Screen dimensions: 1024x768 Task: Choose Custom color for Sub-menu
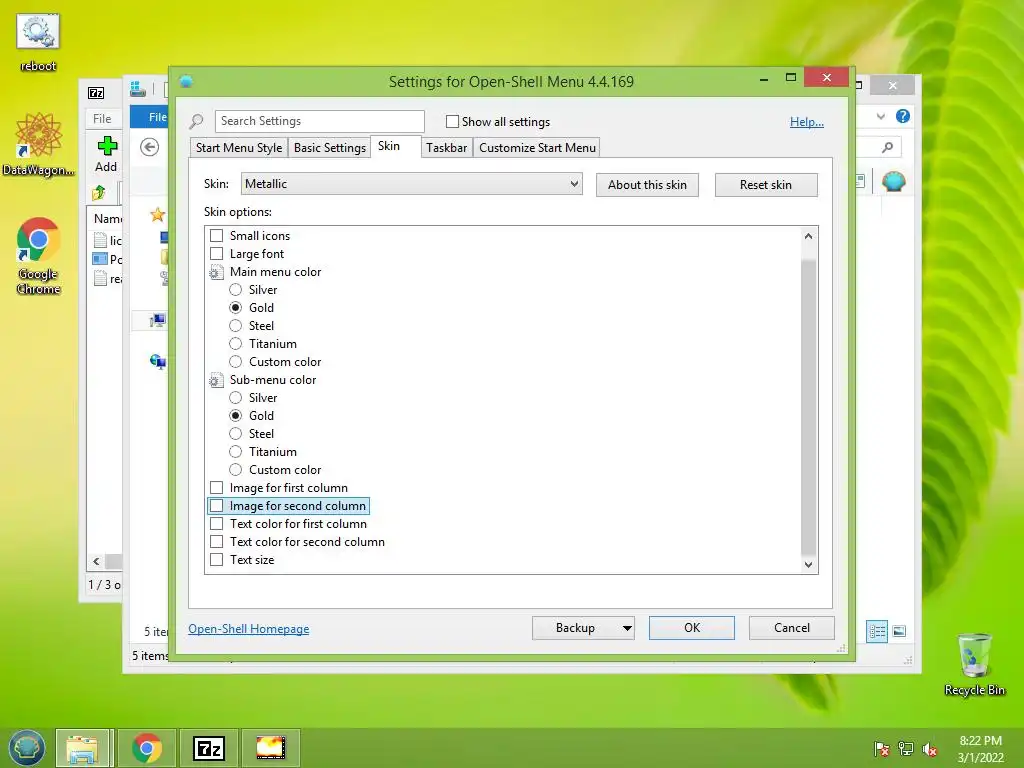pyautogui.click(x=236, y=470)
